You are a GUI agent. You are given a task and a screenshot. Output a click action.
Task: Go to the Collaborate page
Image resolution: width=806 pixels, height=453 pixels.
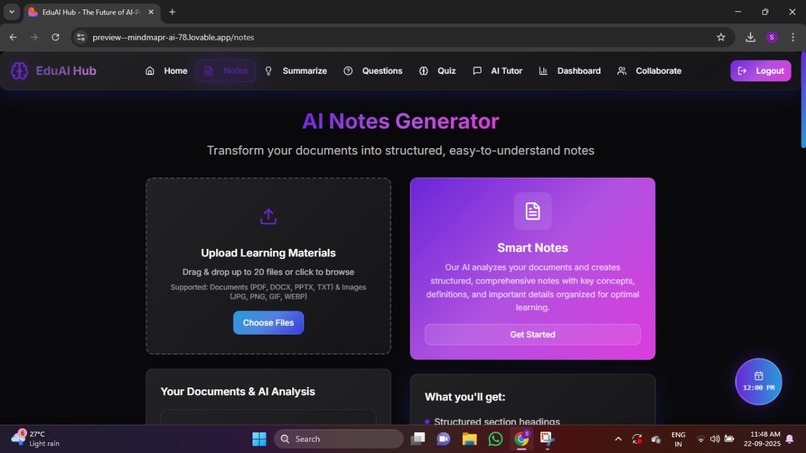pos(649,71)
